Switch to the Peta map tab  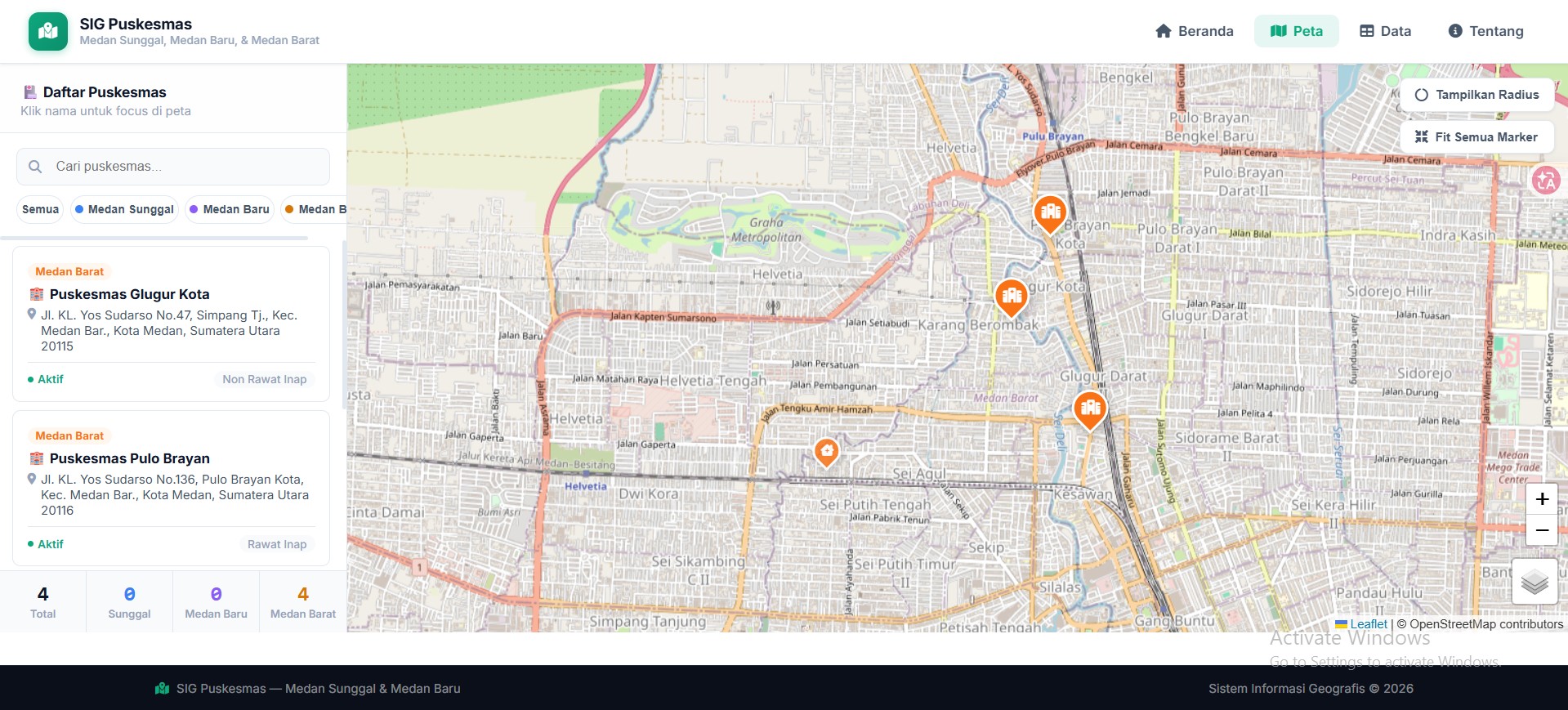(1297, 31)
